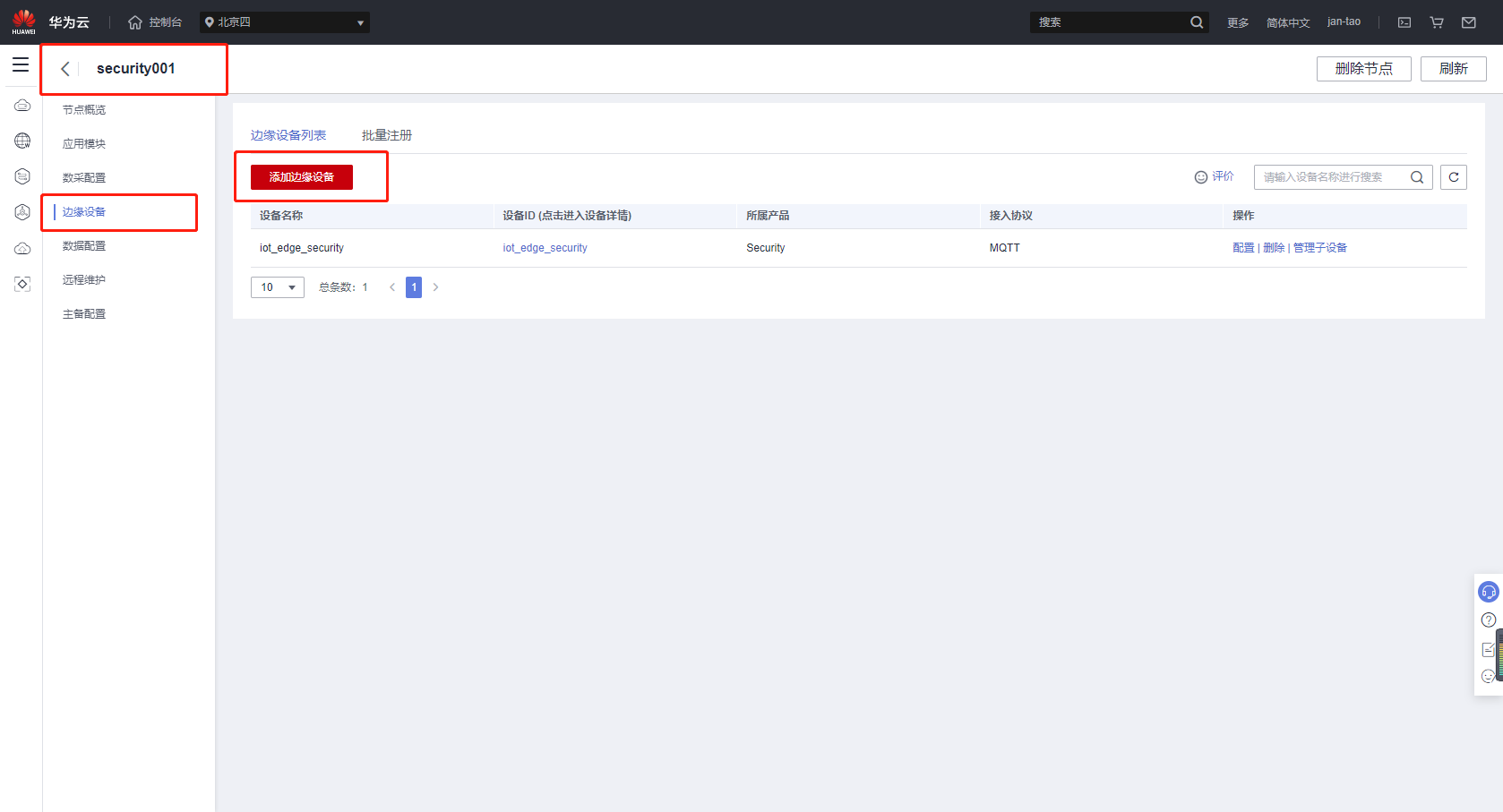Open the jan-tao account menu
The height and width of the screenshot is (812, 1503).
pyautogui.click(x=1344, y=21)
